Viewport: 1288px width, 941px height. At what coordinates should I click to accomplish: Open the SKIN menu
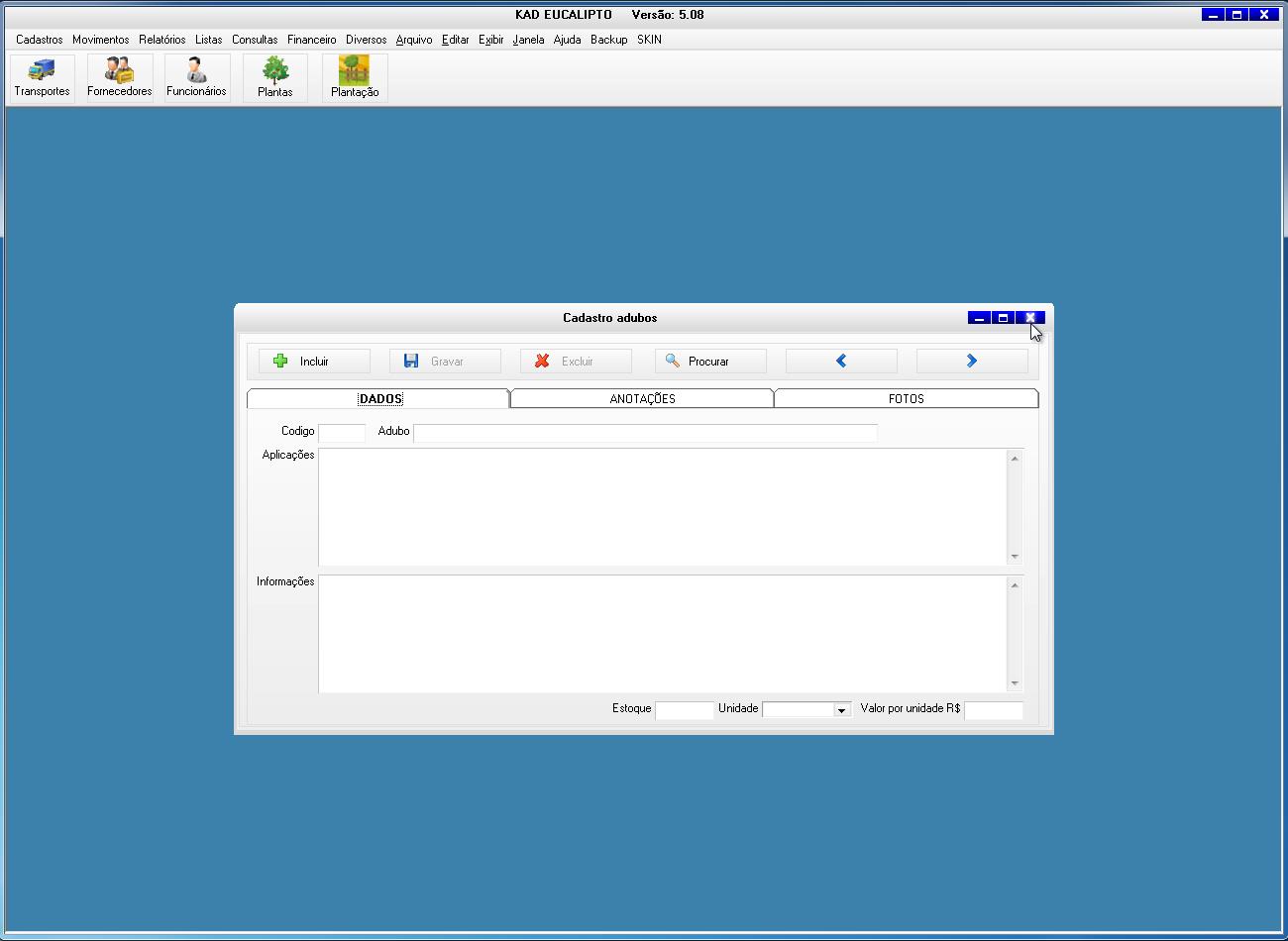click(x=649, y=40)
